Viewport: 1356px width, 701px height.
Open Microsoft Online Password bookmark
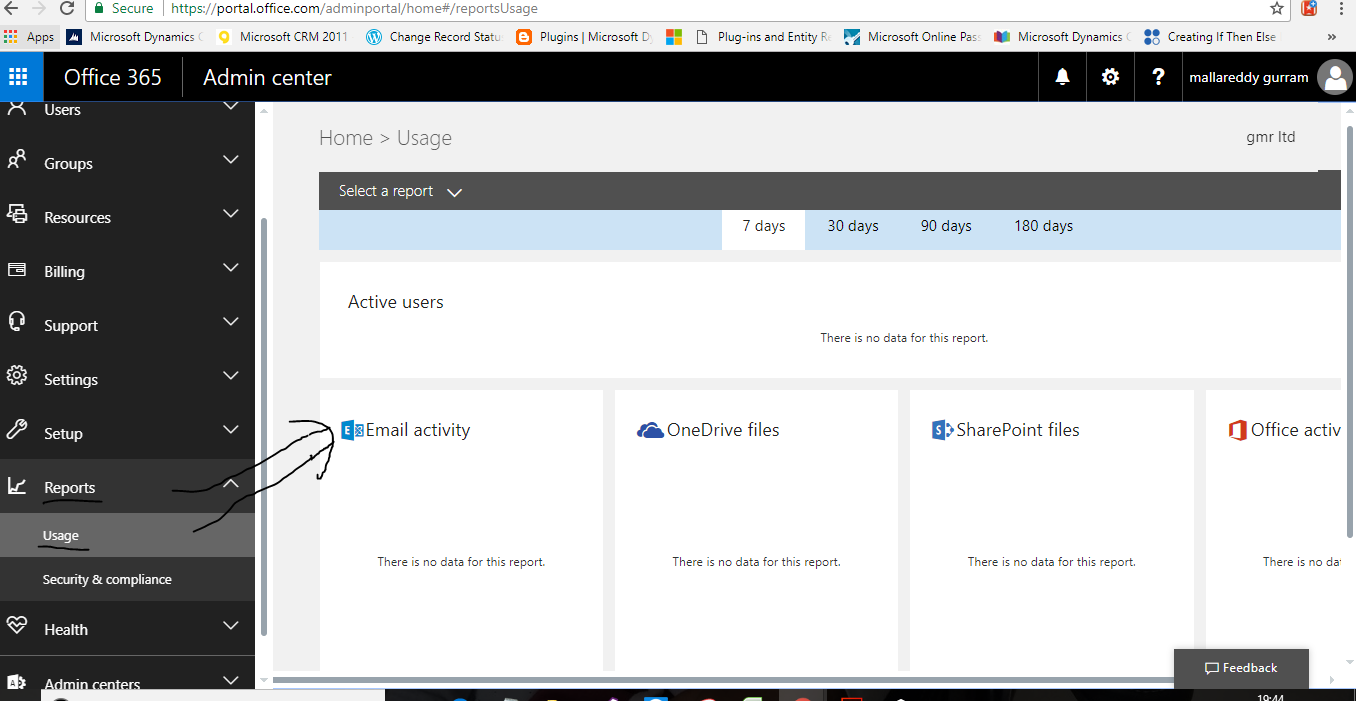(x=912, y=37)
